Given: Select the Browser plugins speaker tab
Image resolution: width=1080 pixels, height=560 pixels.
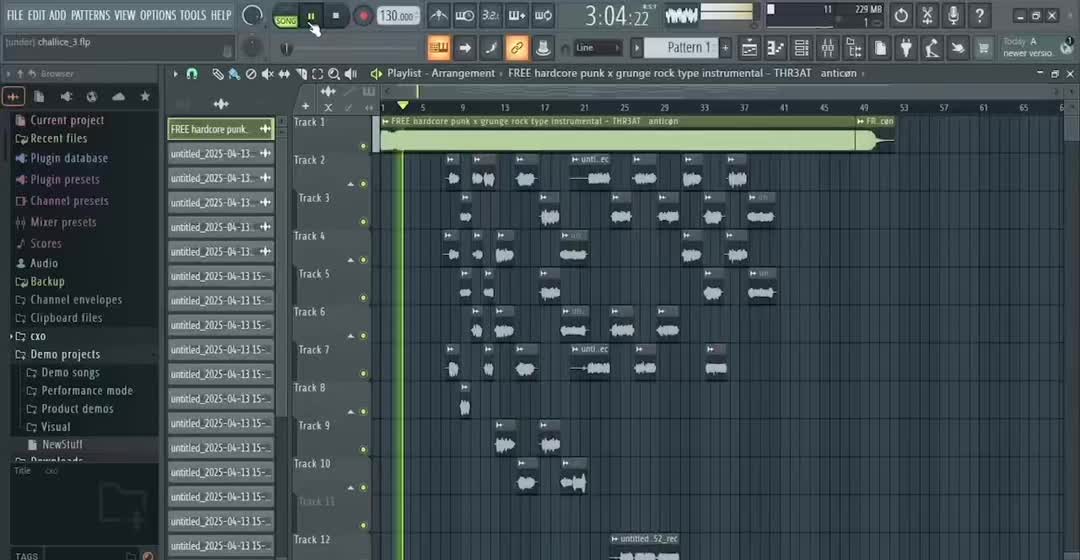Looking at the screenshot, I should point(65,97).
